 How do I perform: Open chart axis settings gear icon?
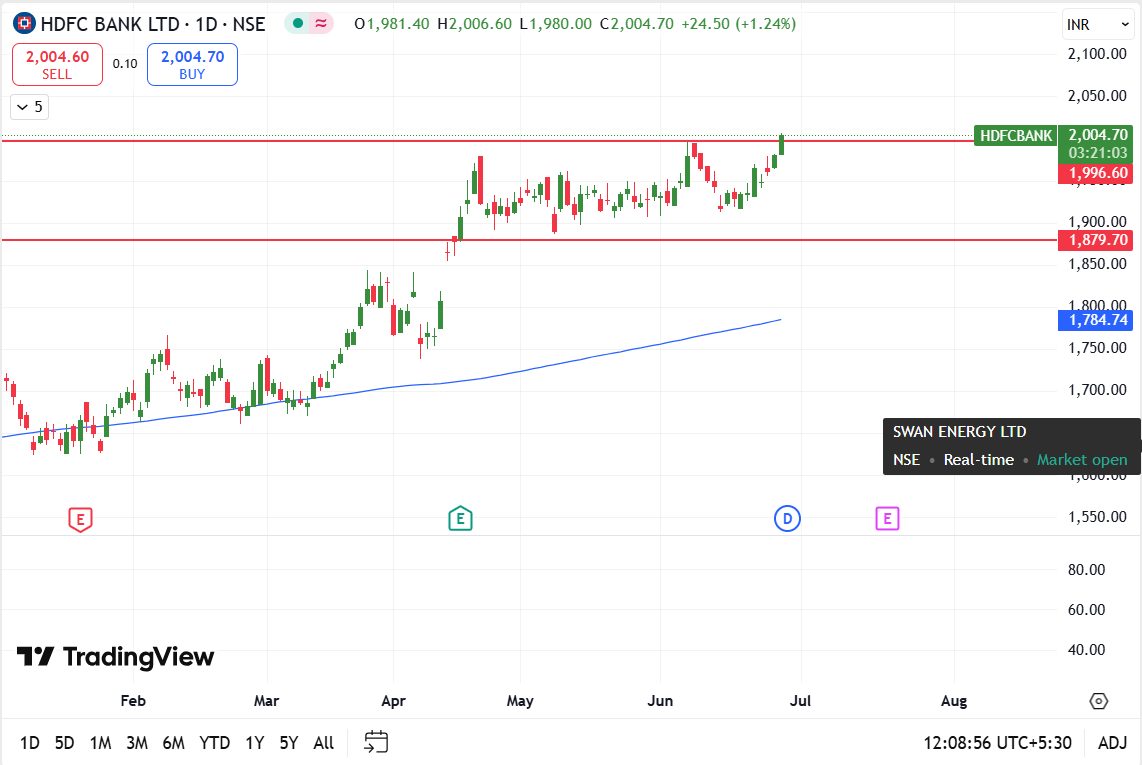coord(1098,701)
